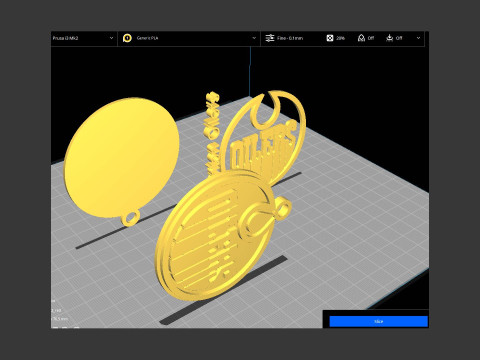Open the Prusa i3 Mk2 printer selector
Image resolution: width=480 pixels, height=360 pixels.
(x=84, y=38)
